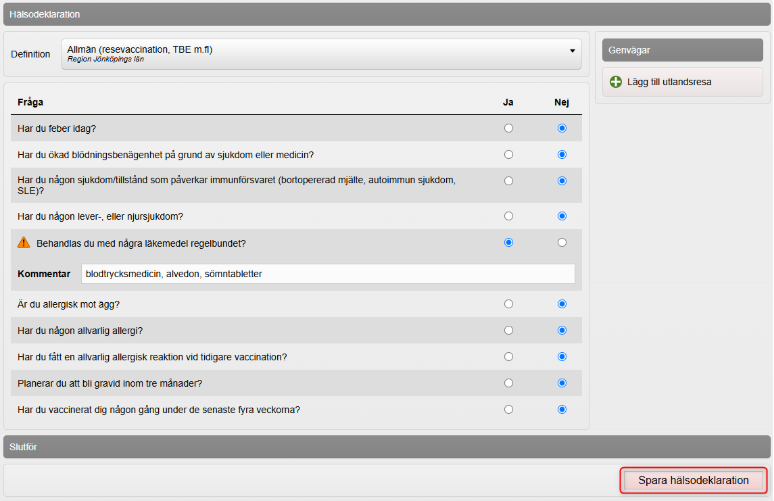Click the Definition dropdown arrow

point(573,50)
